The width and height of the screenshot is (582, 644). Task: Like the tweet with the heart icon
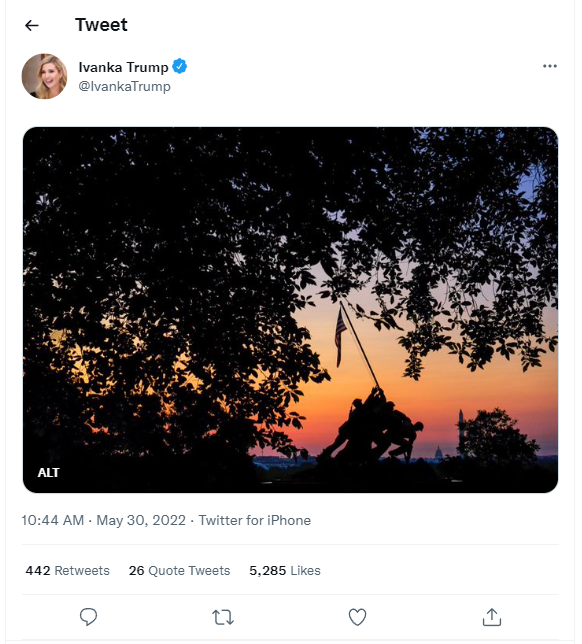357,617
